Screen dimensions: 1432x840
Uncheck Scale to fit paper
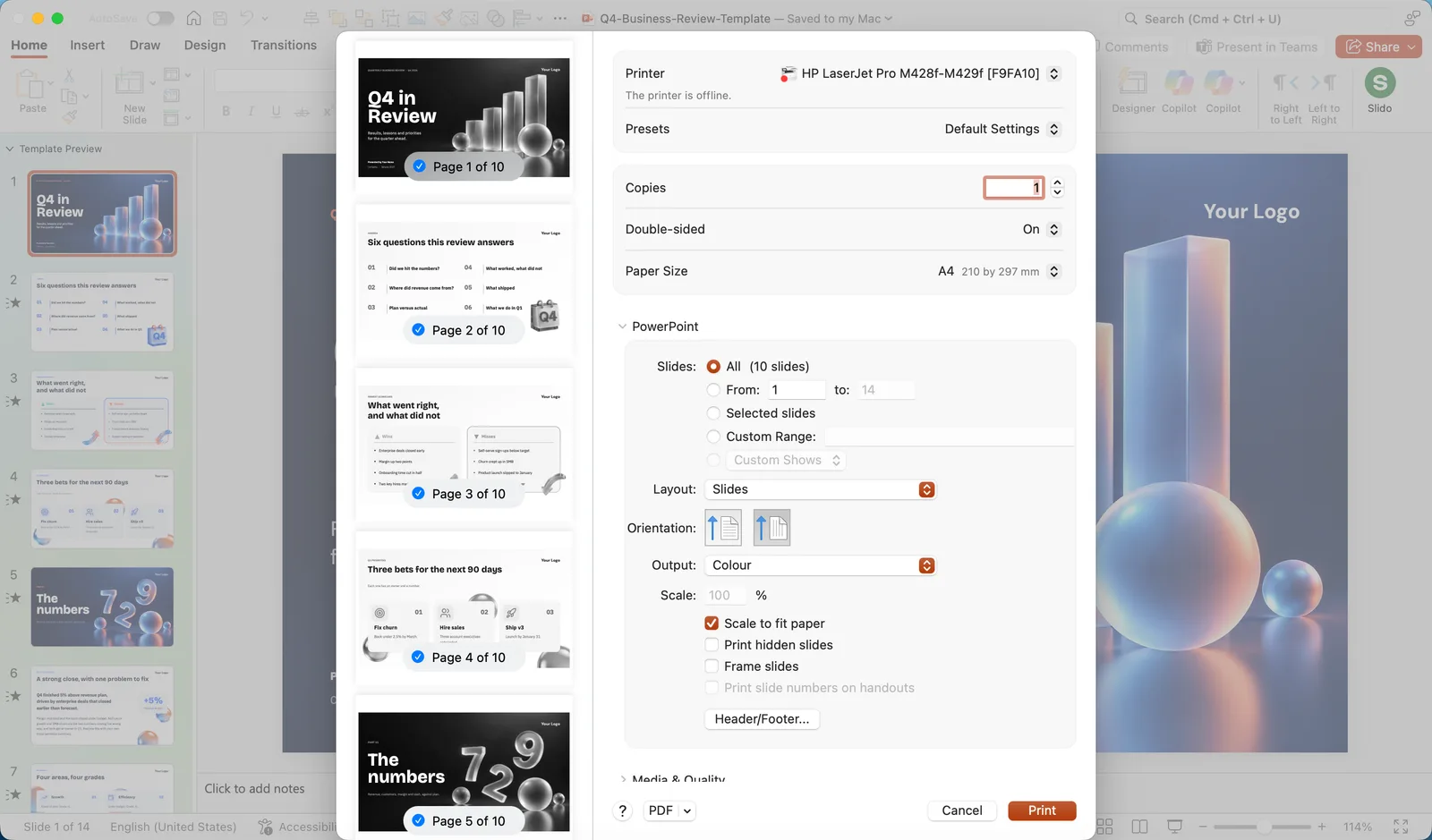tap(712, 624)
